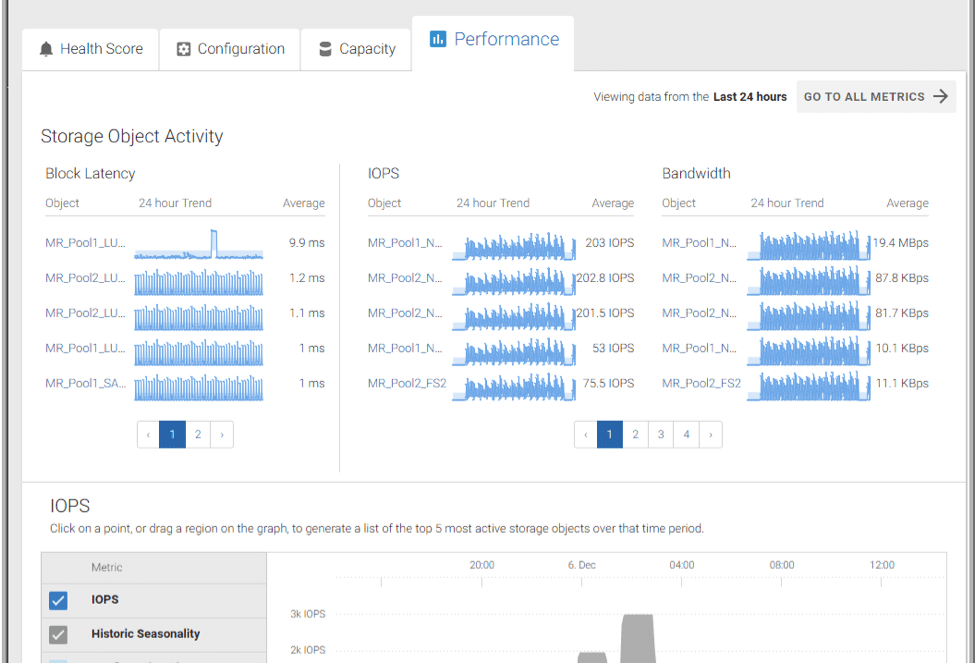Viewport: 975px width, 663px height.
Task: Click the arrow on Go To All Metrics
Action: [x=941, y=96]
